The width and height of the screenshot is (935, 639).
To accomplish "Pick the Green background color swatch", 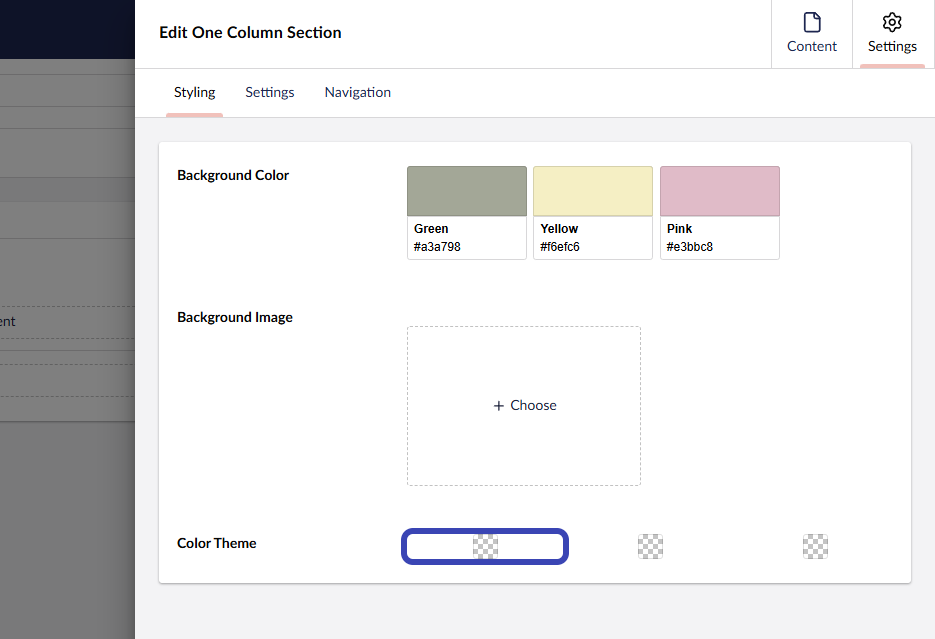I will (x=466, y=191).
